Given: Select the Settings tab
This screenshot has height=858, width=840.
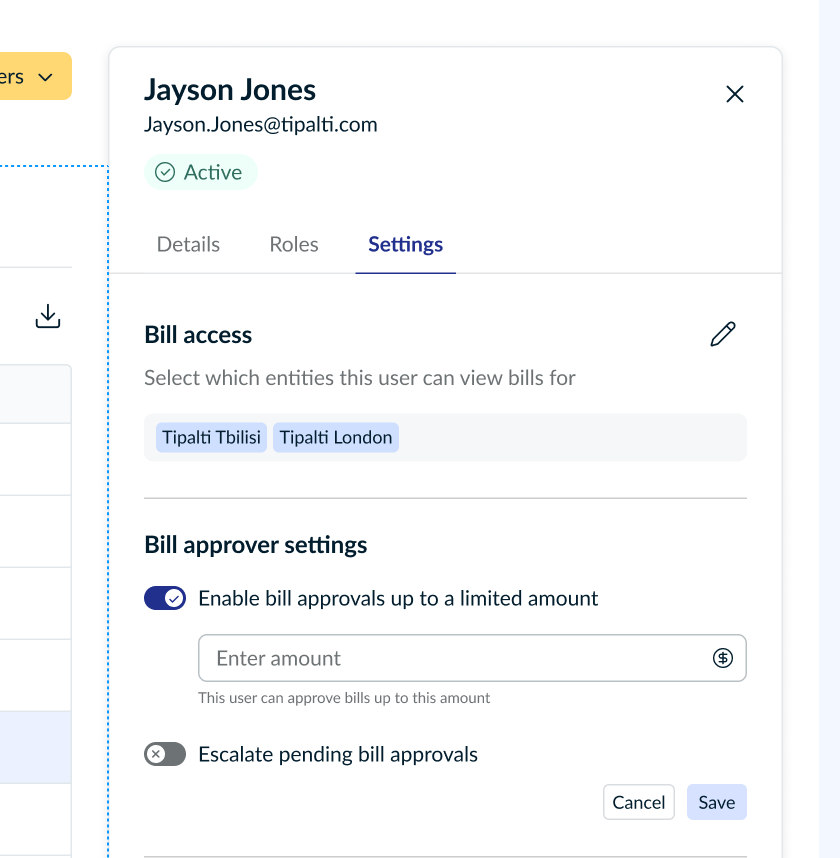Looking at the screenshot, I should pyautogui.click(x=405, y=244).
